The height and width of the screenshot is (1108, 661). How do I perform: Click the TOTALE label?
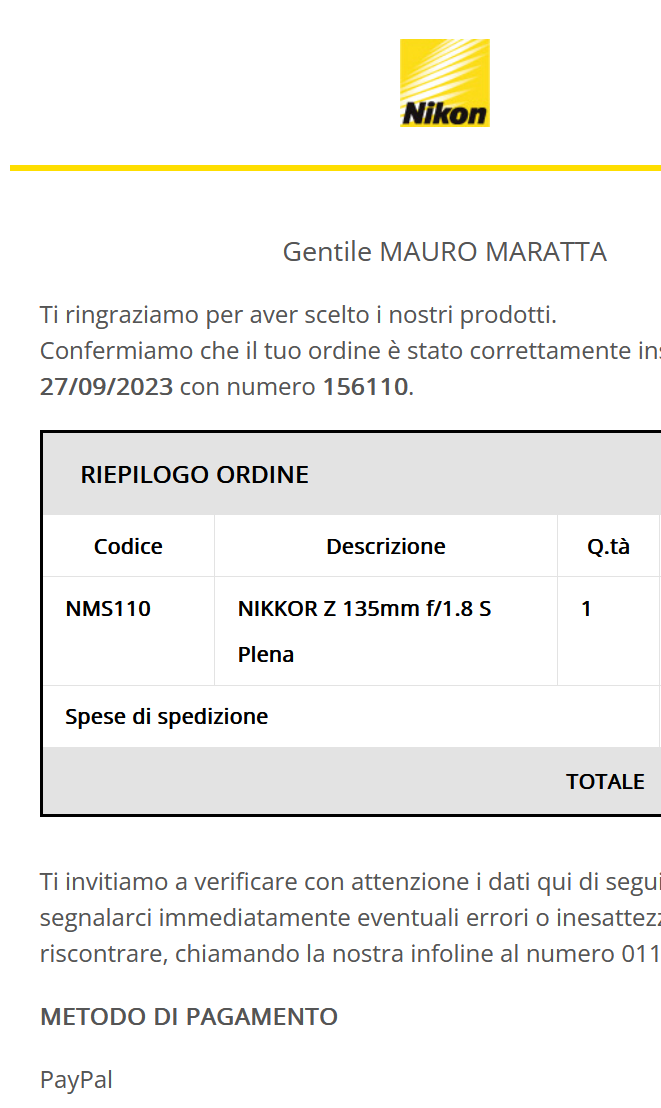point(605,782)
